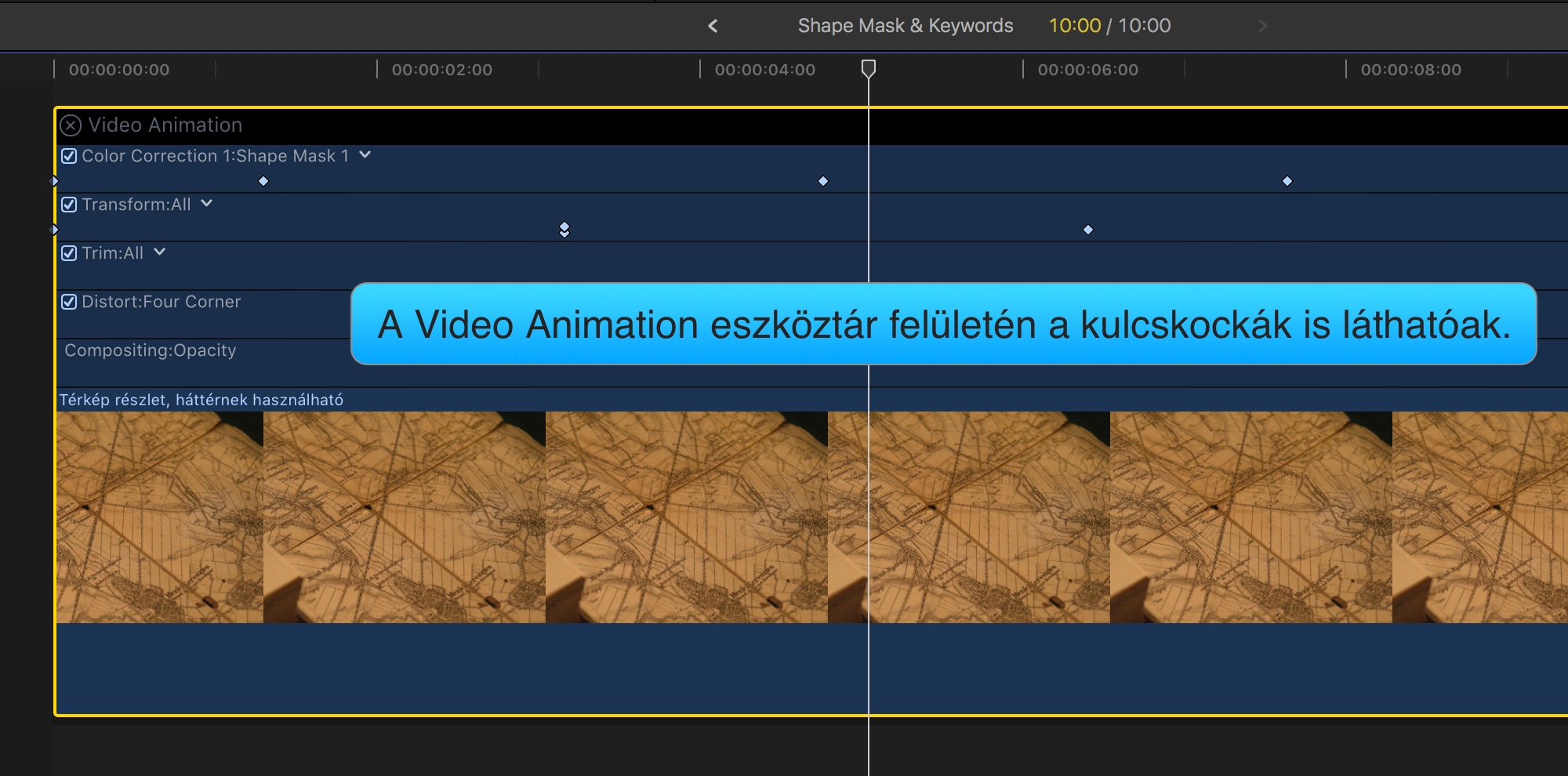
Task: Select the double Transform keyframe near 00:00:03
Action: [564, 230]
